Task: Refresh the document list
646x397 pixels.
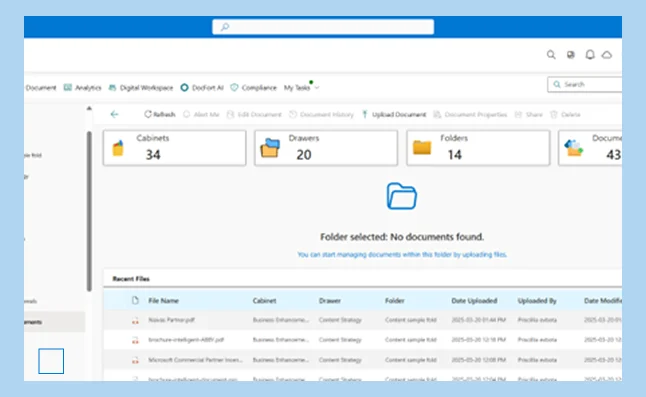Action: [159, 114]
